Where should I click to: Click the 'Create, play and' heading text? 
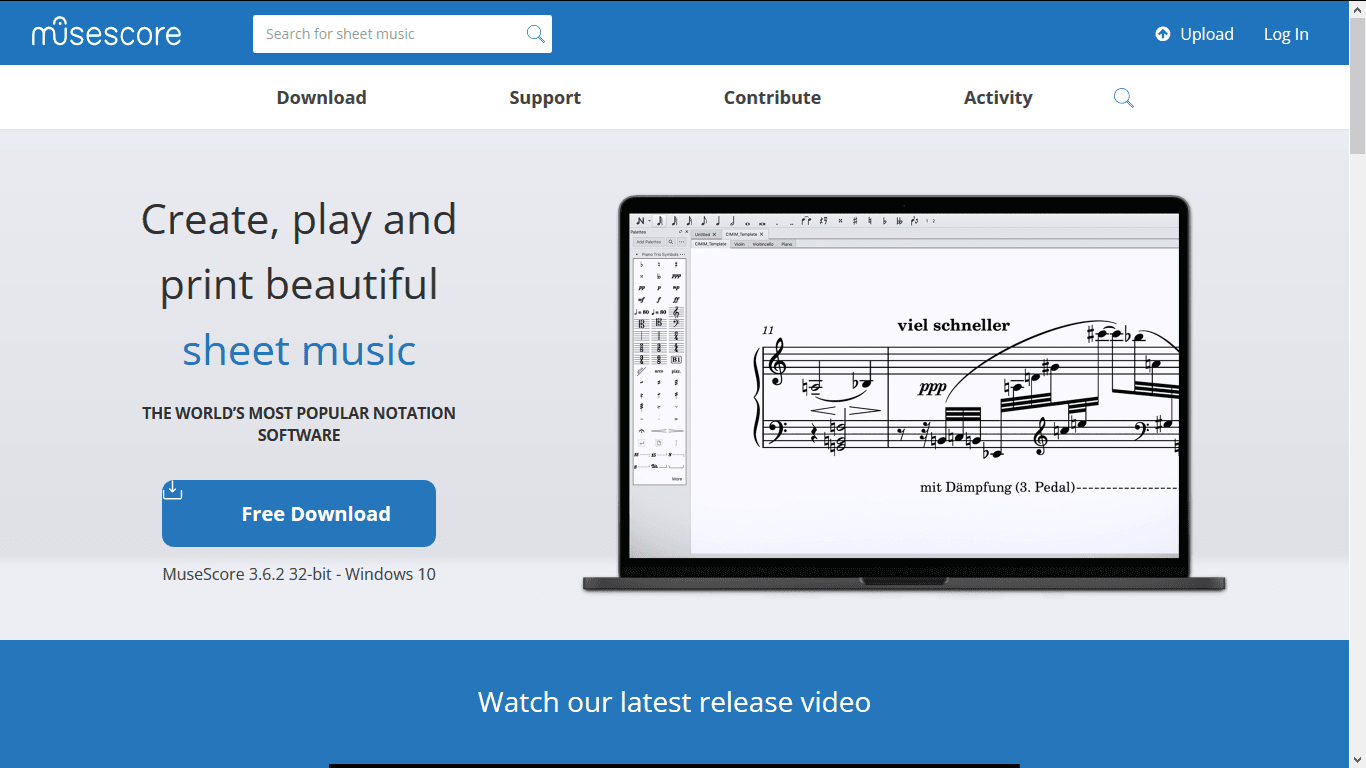pyautogui.click(x=299, y=219)
